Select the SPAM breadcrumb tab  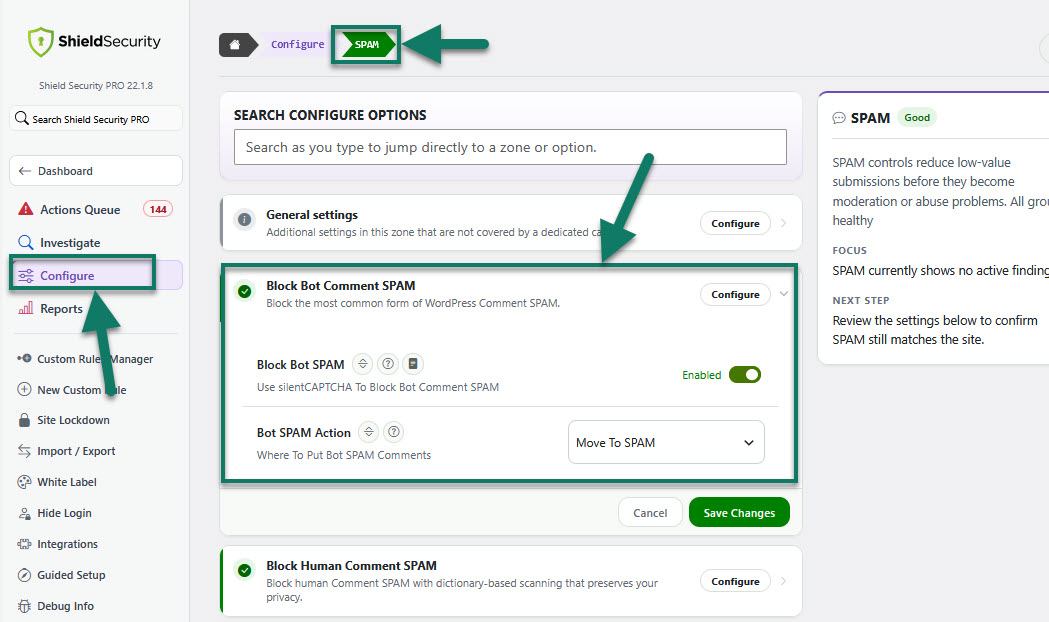pos(366,45)
